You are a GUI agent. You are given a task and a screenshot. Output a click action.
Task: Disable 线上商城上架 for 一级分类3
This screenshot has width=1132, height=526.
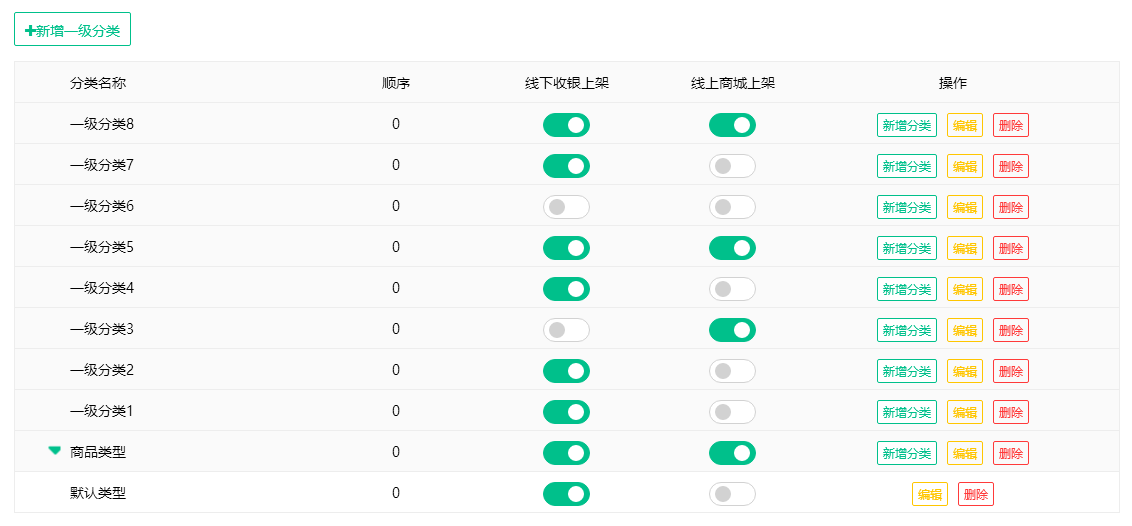pos(732,330)
